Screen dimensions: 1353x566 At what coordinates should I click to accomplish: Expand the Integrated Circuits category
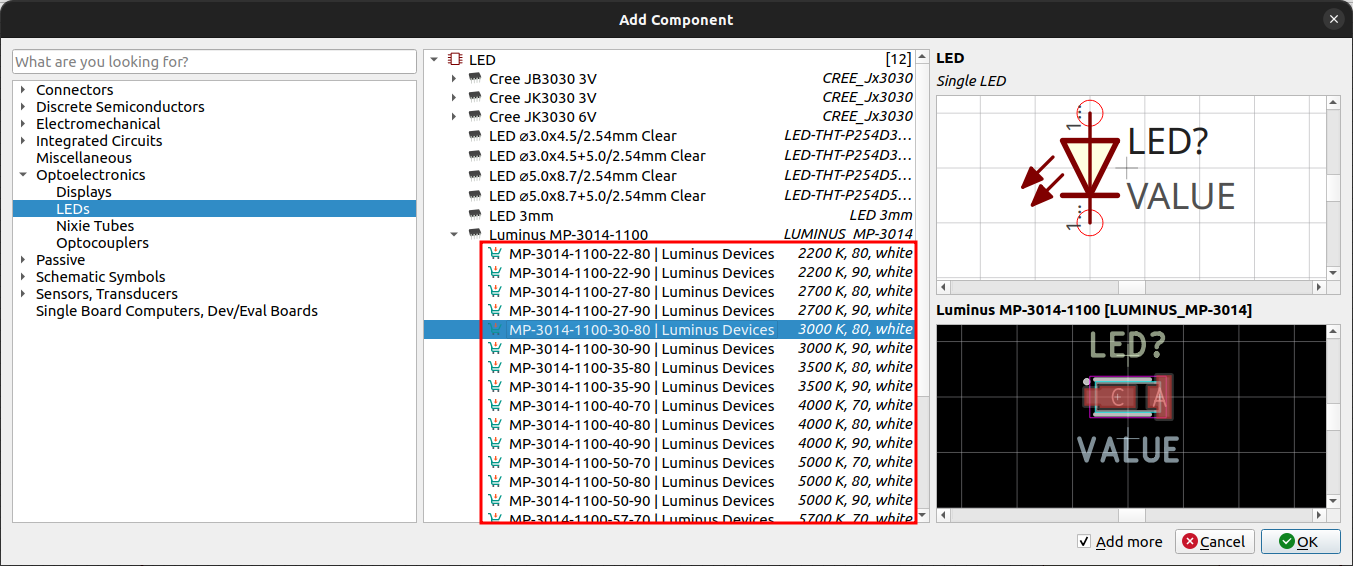tap(23, 141)
